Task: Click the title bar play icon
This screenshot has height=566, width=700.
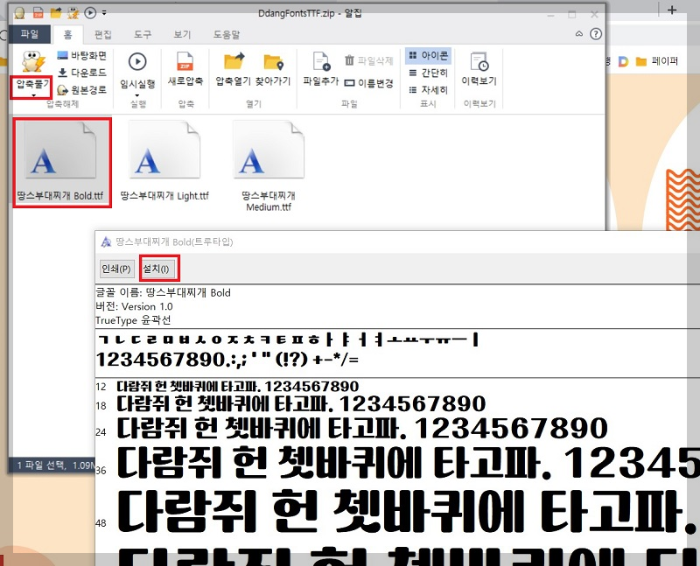Action: [90, 13]
